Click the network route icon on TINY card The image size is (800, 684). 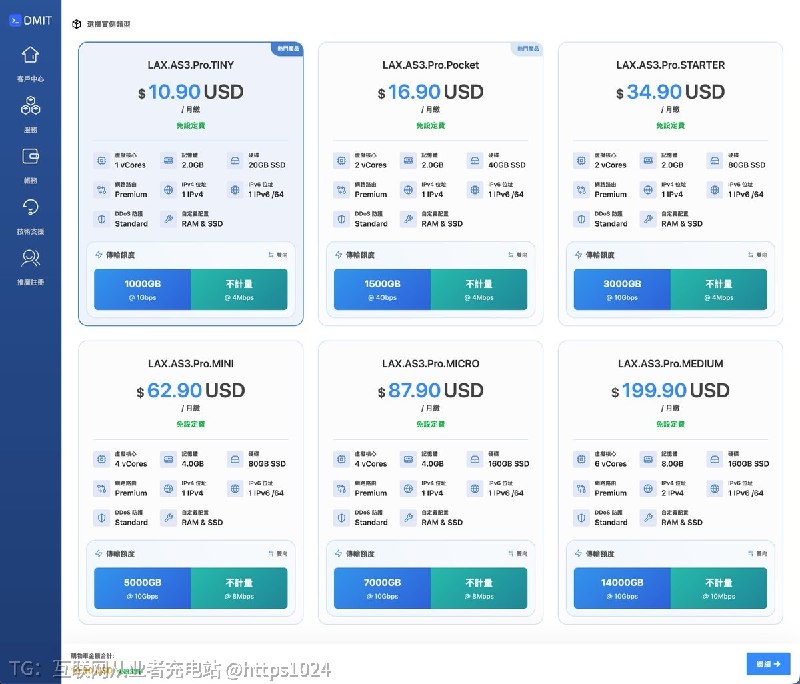[x=102, y=190]
